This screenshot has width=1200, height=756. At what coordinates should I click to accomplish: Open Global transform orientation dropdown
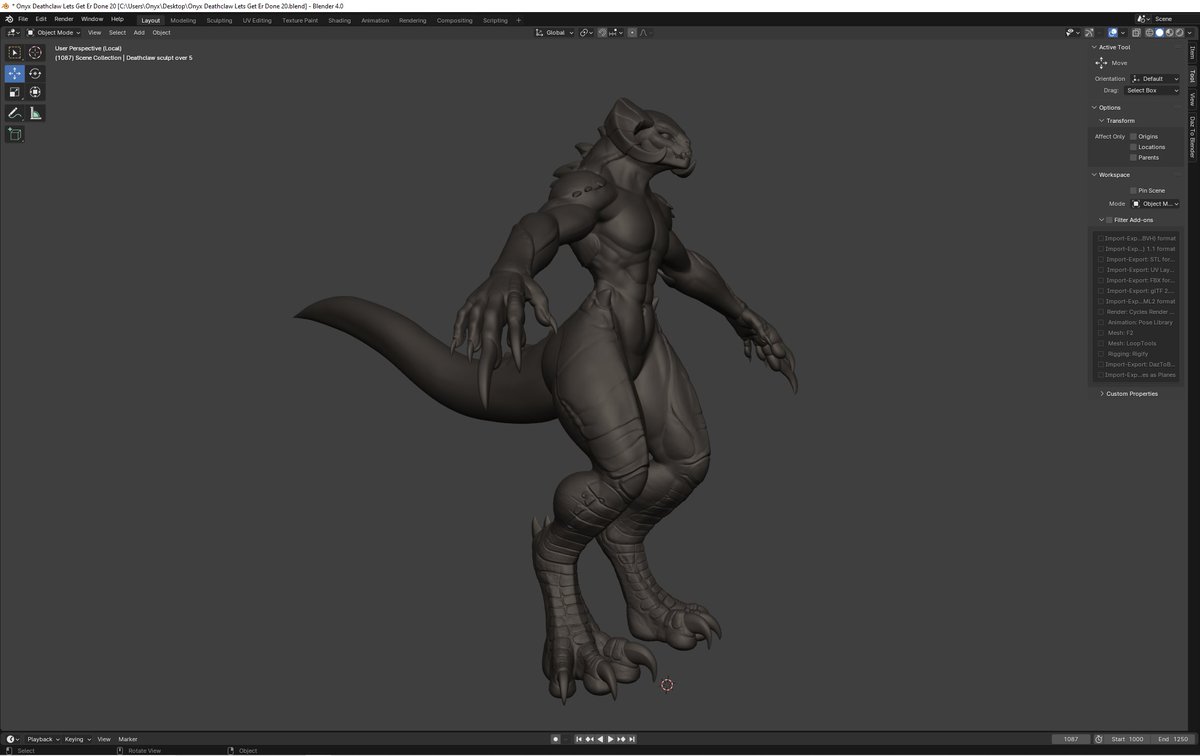[x=555, y=32]
